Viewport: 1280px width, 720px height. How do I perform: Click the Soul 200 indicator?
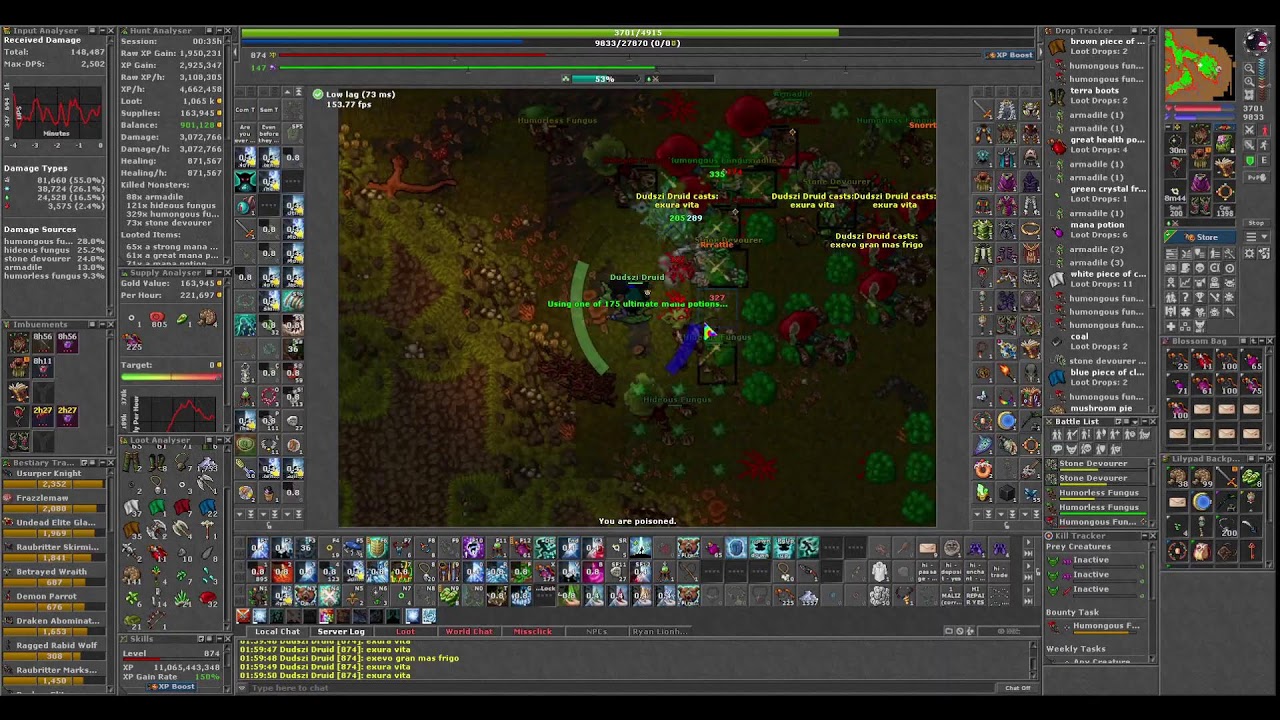(x=1176, y=210)
